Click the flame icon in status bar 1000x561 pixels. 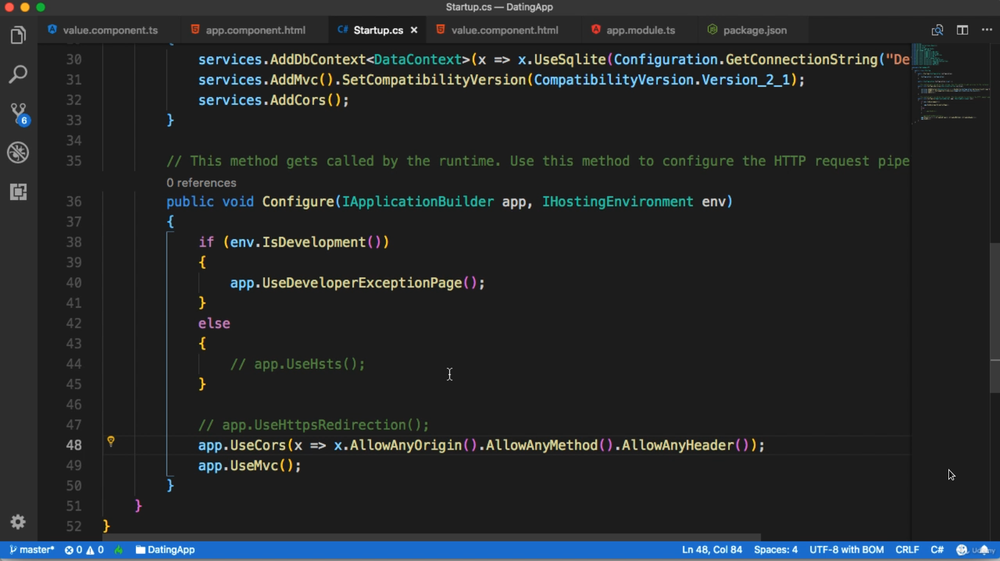point(119,550)
